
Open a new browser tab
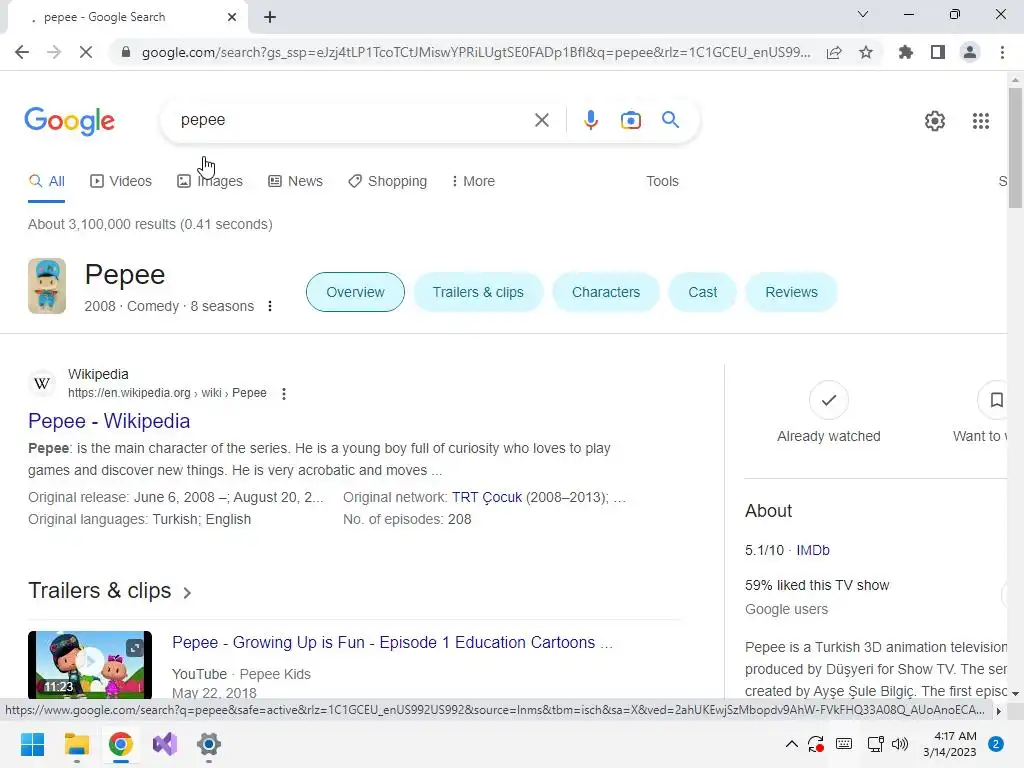click(270, 17)
